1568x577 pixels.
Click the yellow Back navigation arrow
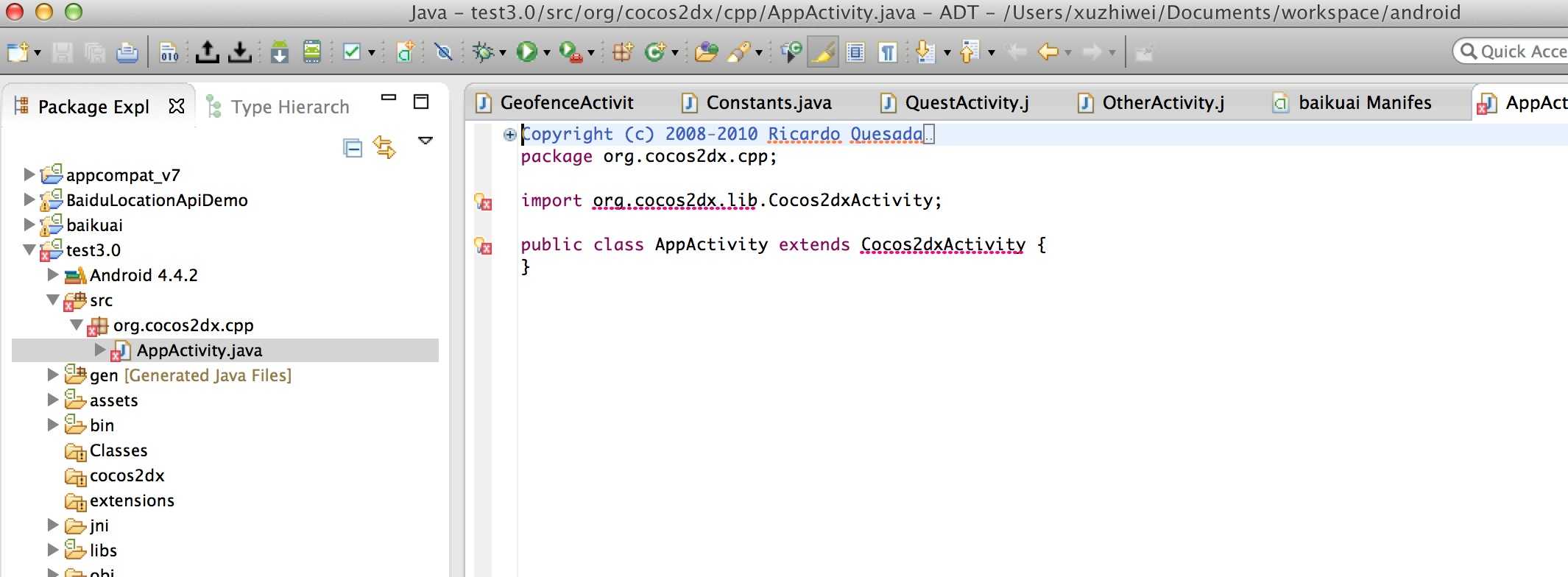click(1048, 52)
